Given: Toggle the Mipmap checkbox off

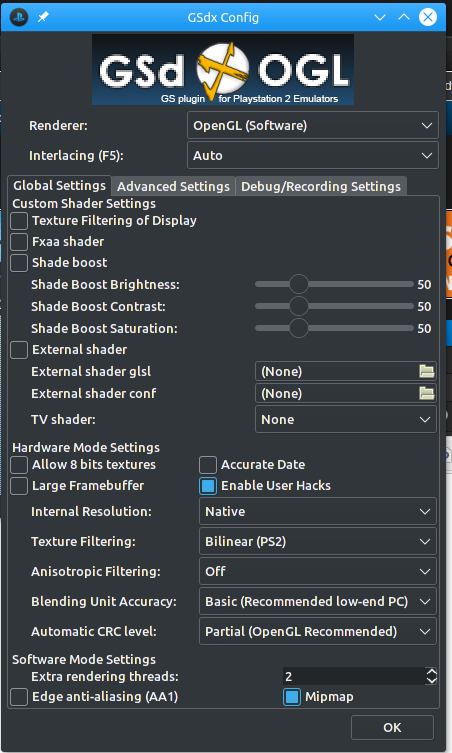Looking at the screenshot, I should click(x=292, y=697).
